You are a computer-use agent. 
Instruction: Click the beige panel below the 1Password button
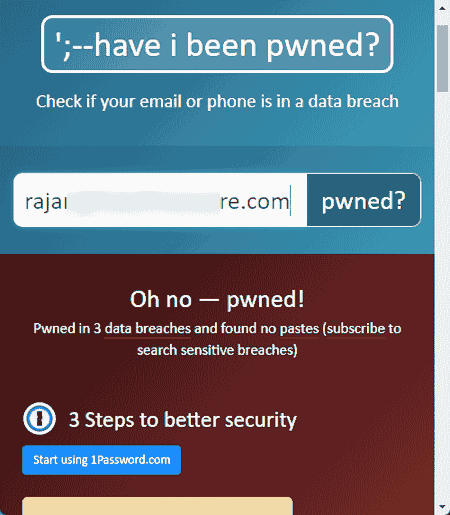tap(158, 506)
